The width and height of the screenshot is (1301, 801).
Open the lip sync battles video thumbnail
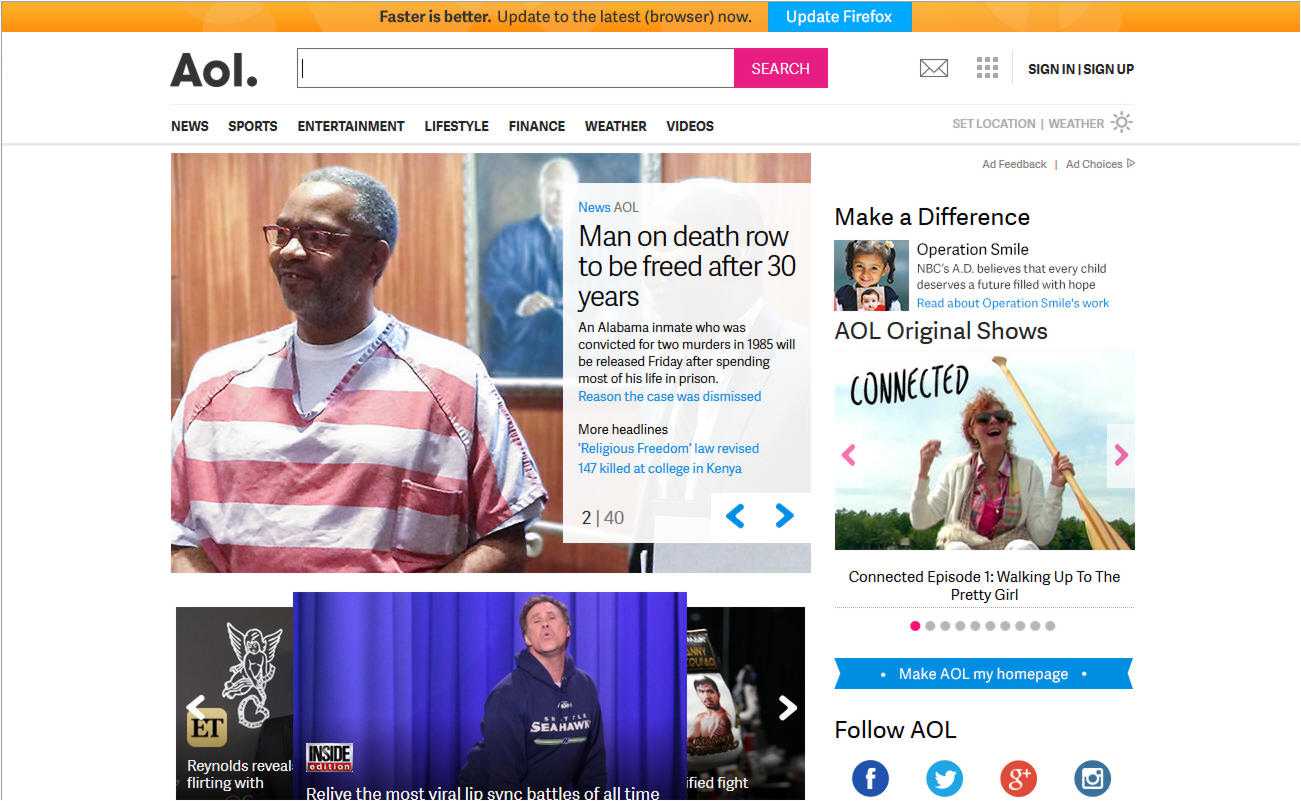tap(490, 696)
